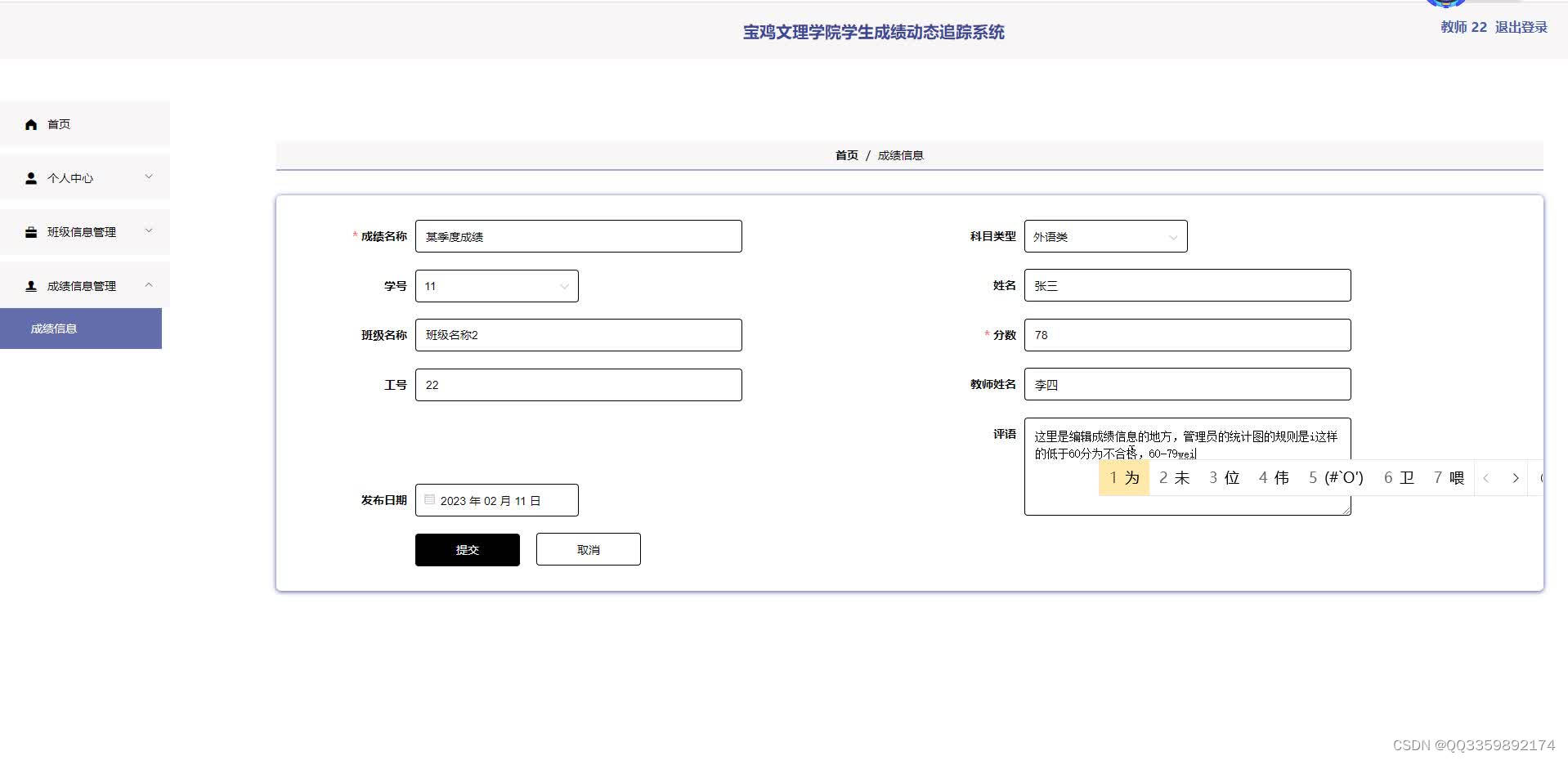The width and height of the screenshot is (1568, 760).
Task: Choose IME candidate 6 卫
Action: pyautogui.click(x=1399, y=478)
